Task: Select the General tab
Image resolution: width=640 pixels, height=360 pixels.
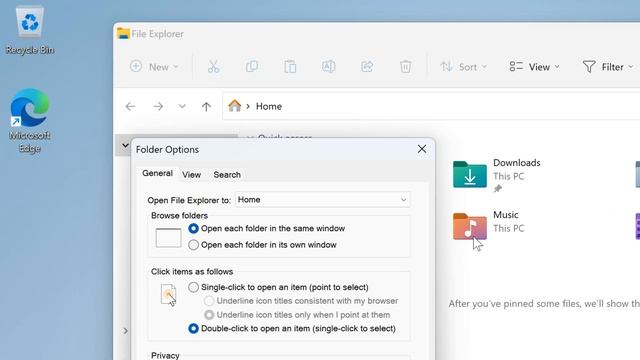Action: click(x=157, y=173)
